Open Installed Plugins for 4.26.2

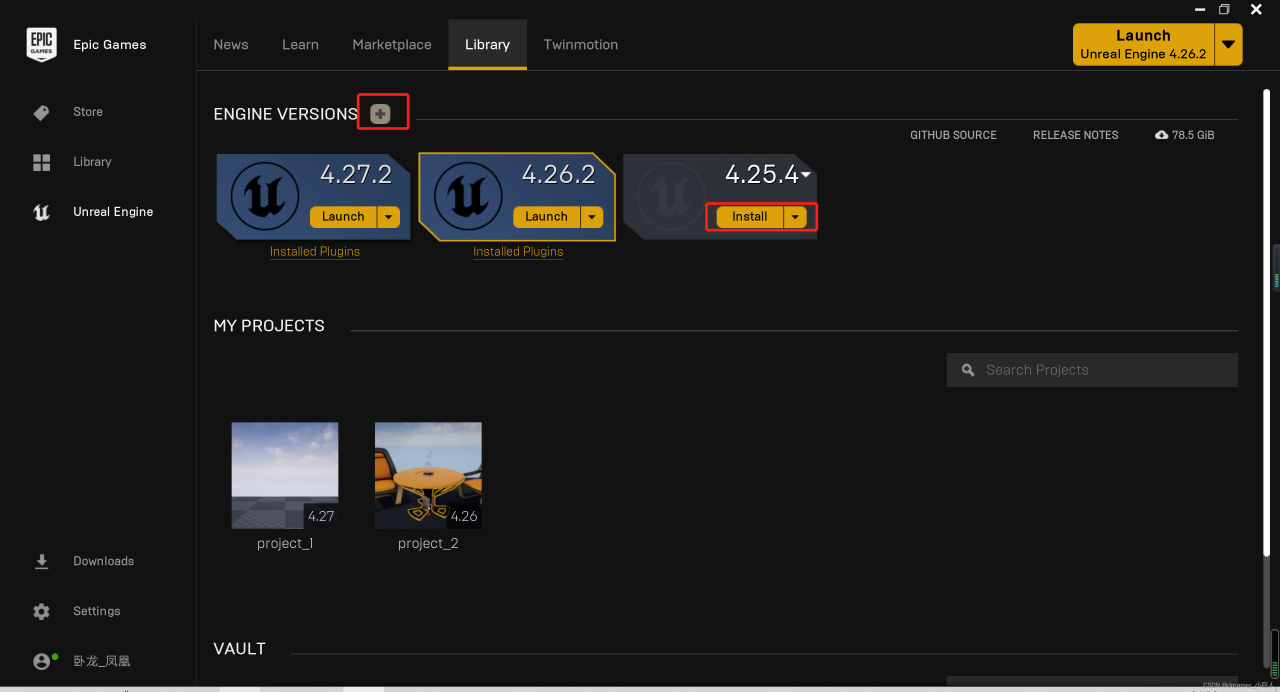coord(518,252)
